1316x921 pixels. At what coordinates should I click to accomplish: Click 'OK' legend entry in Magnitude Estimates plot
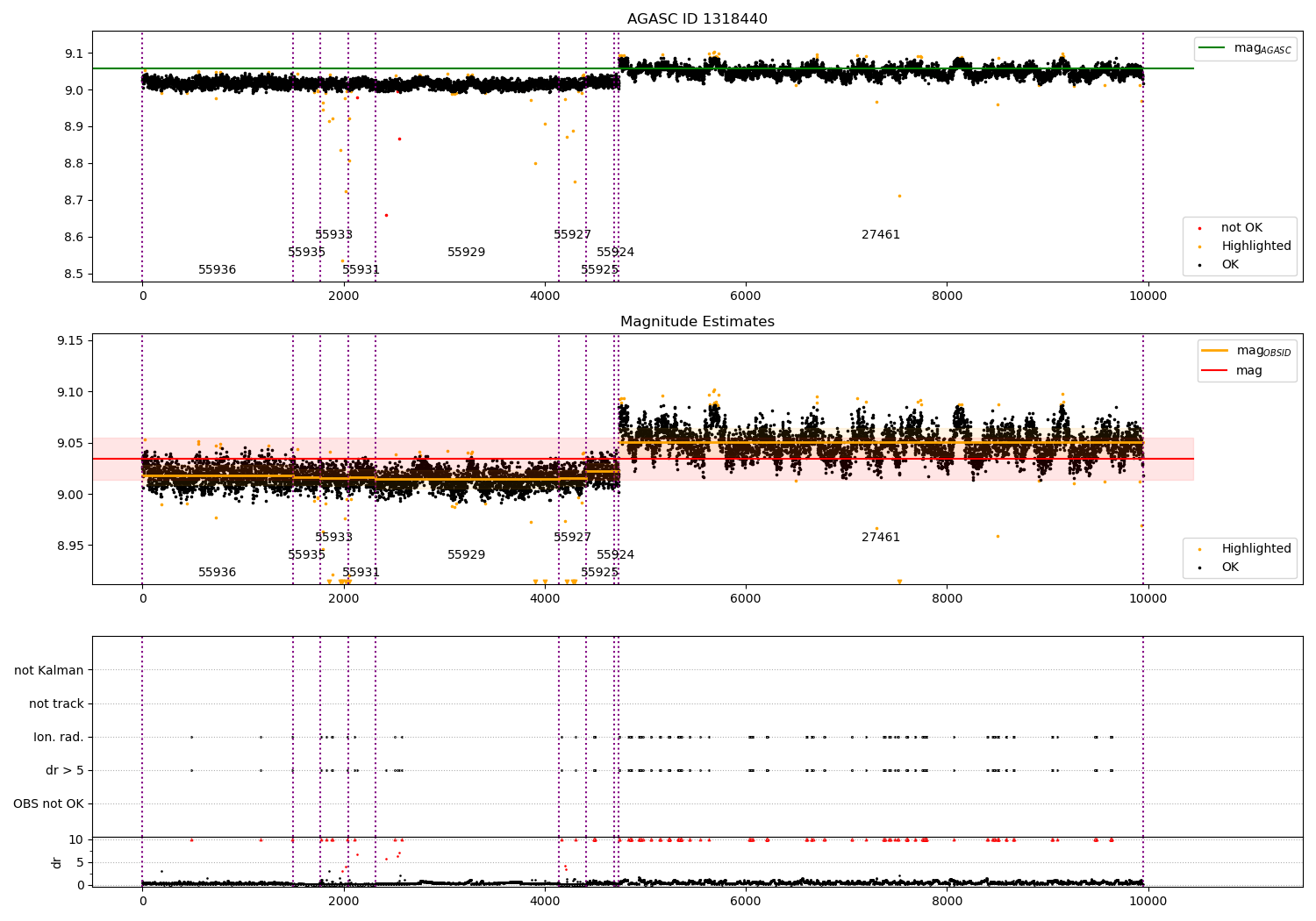(1230, 568)
